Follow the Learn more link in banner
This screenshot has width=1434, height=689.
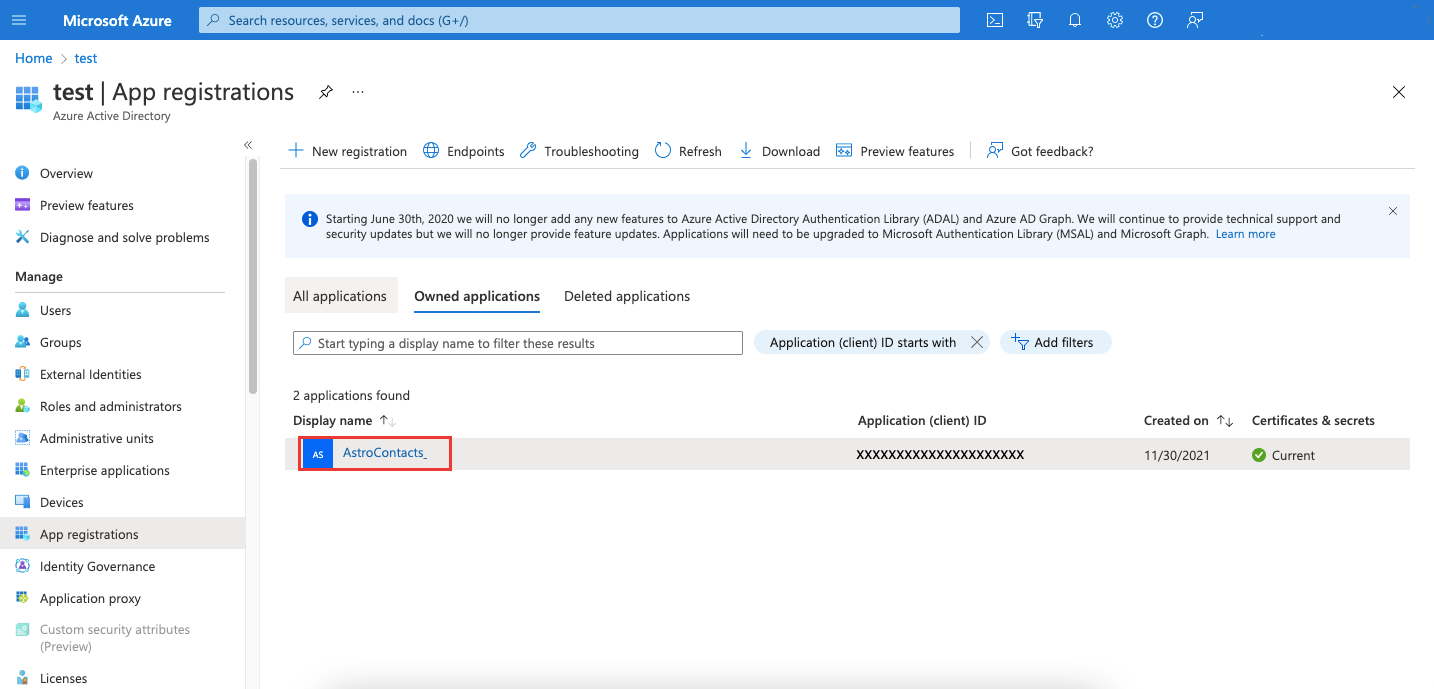tap(1245, 234)
